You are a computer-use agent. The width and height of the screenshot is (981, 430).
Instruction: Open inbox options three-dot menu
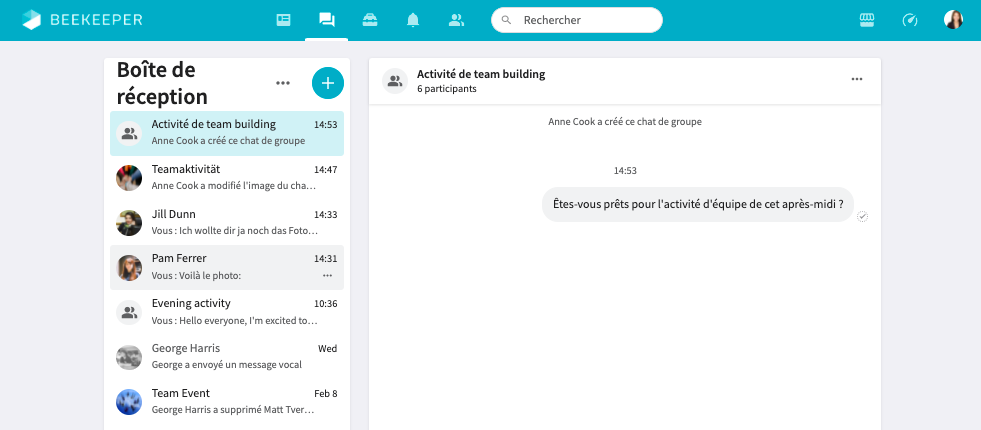[283, 83]
